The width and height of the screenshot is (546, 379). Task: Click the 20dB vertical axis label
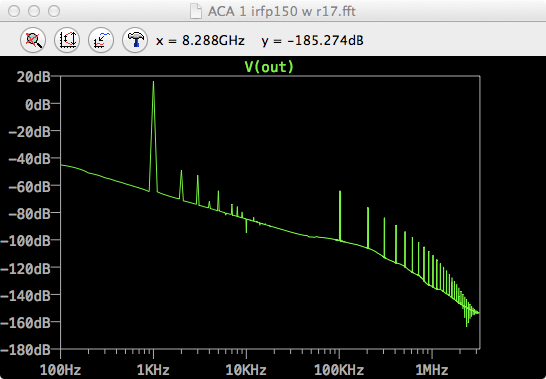point(34,77)
